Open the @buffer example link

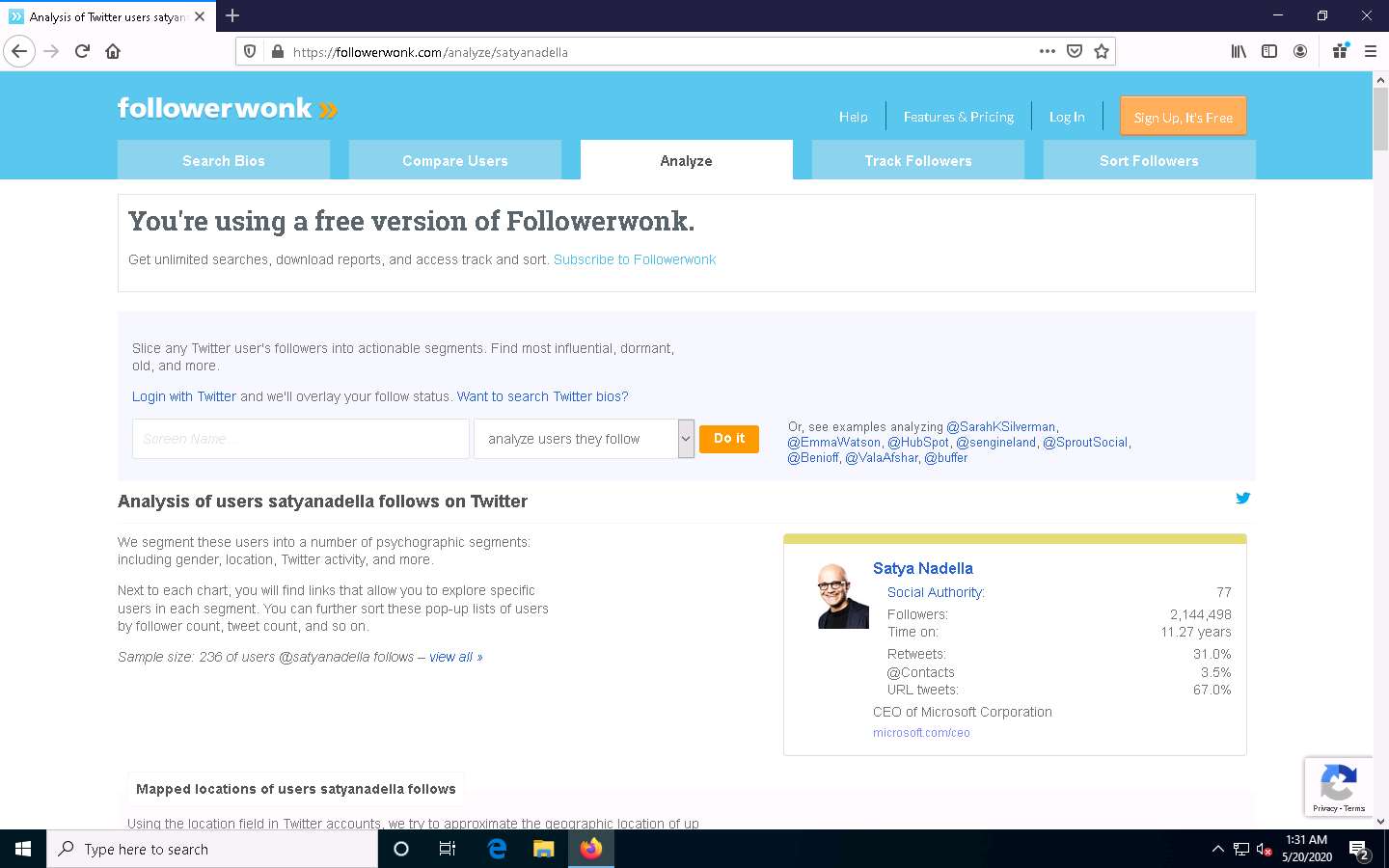pyautogui.click(x=946, y=457)
